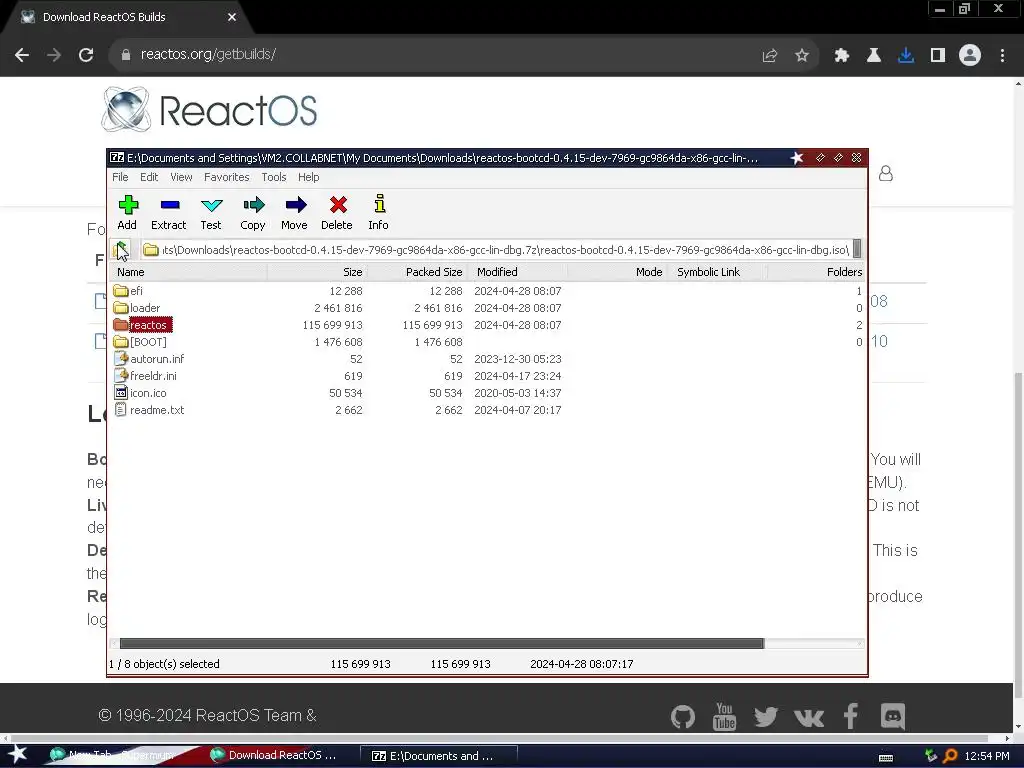Open the address bar dropdown in 7-Zip
Image resolution: width=1024 pixels, height=768 pixels.
(x=857, y=249)
